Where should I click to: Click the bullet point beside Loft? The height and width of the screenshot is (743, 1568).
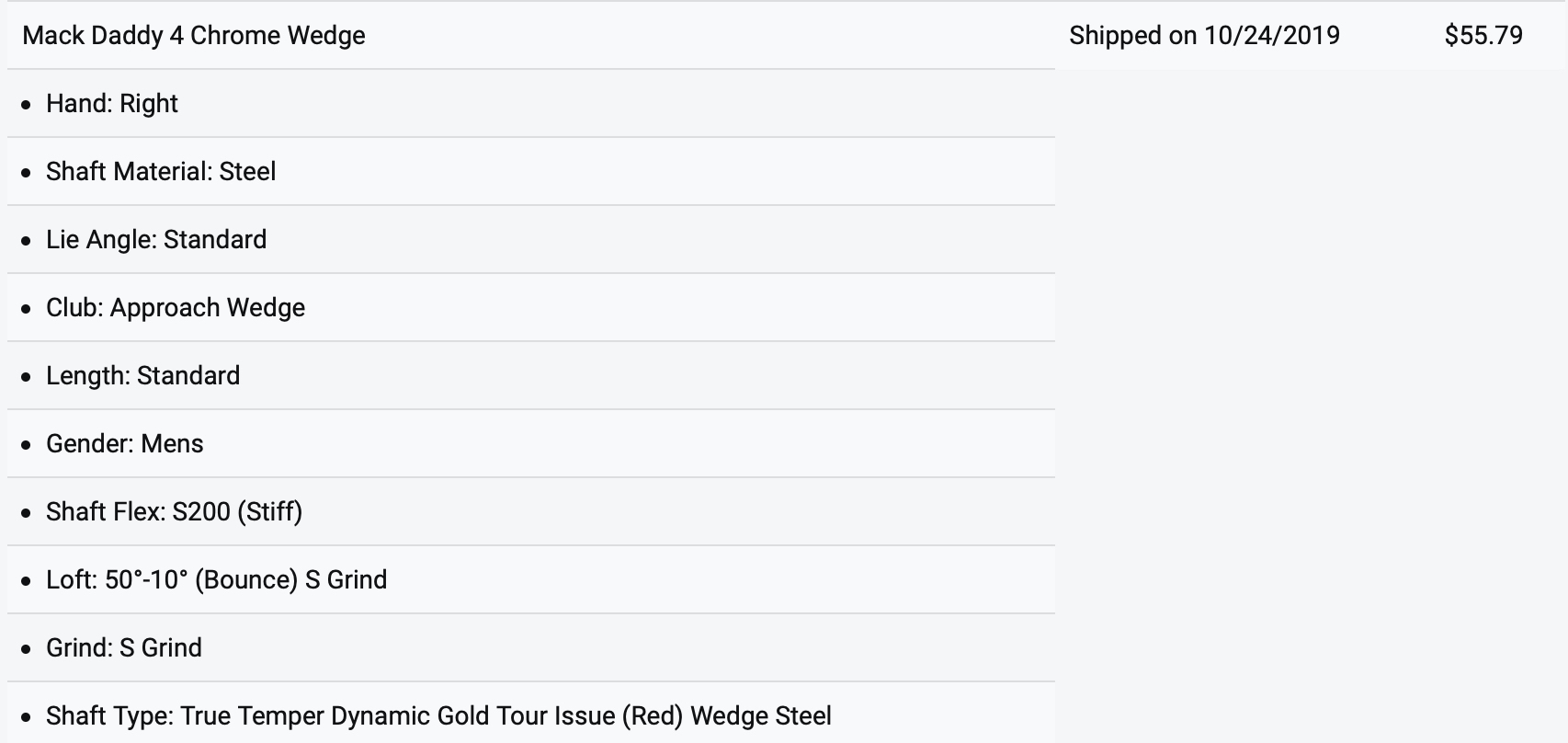coord(27,581)
